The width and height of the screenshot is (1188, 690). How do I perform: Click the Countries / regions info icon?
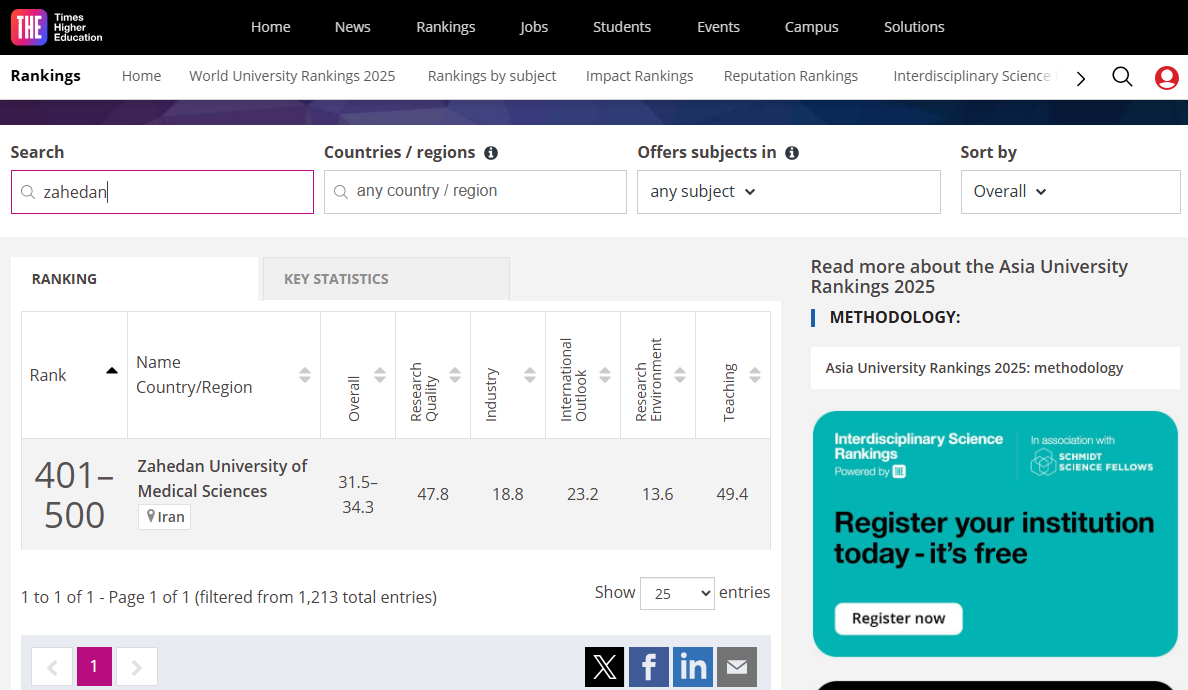(x=491, y=153)
